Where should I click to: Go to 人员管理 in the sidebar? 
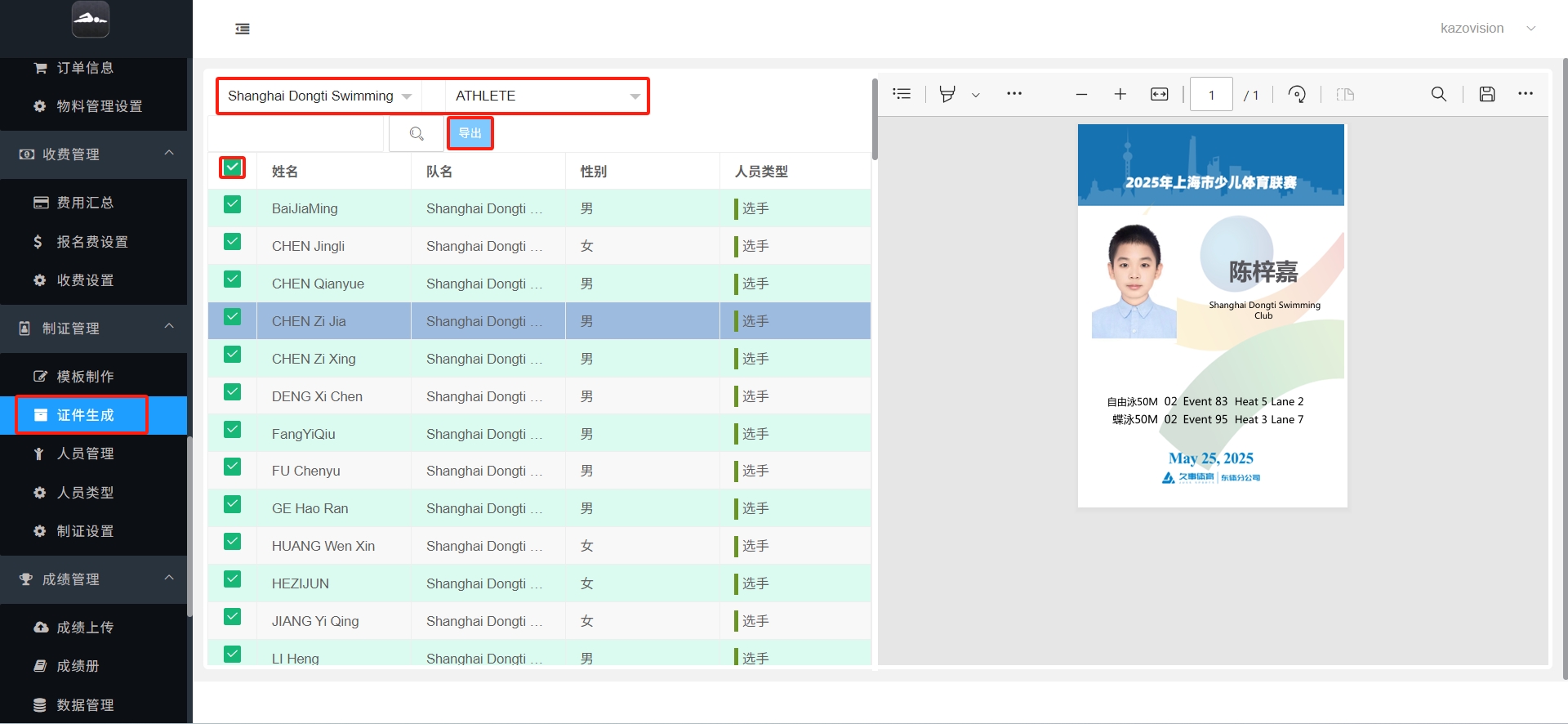(85, 454)
